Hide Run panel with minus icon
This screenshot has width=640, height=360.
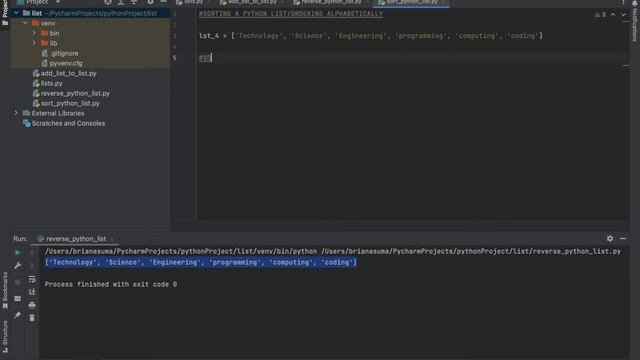tap(623, 238)
